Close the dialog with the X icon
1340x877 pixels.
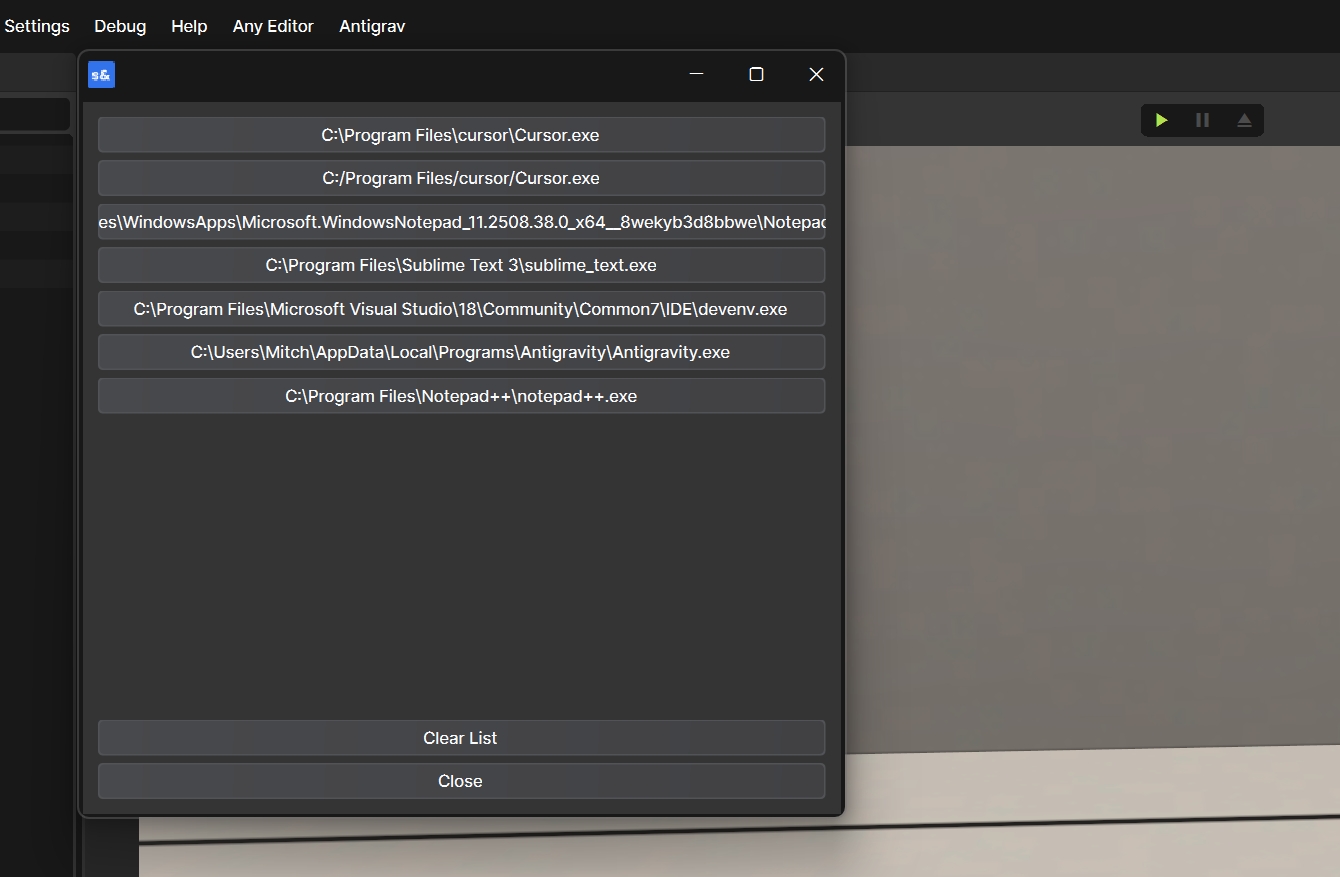click(x=816, y=75)
